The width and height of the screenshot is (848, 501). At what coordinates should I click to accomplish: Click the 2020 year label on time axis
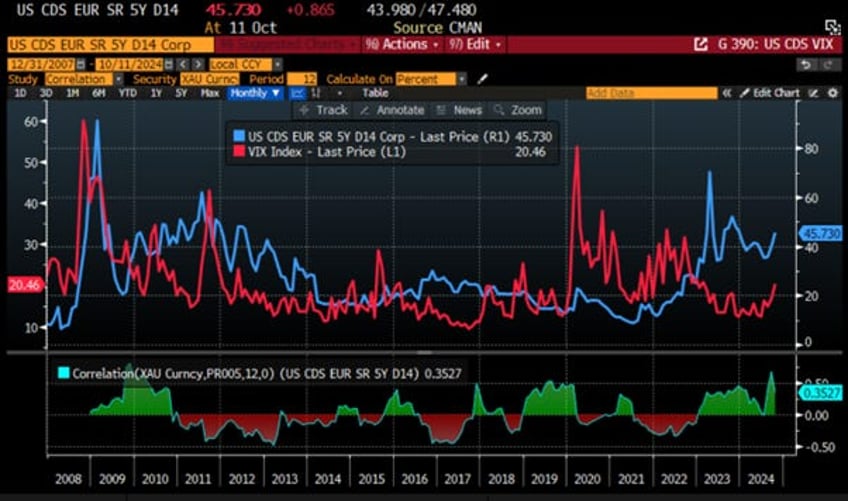click(x=587, y=479)
